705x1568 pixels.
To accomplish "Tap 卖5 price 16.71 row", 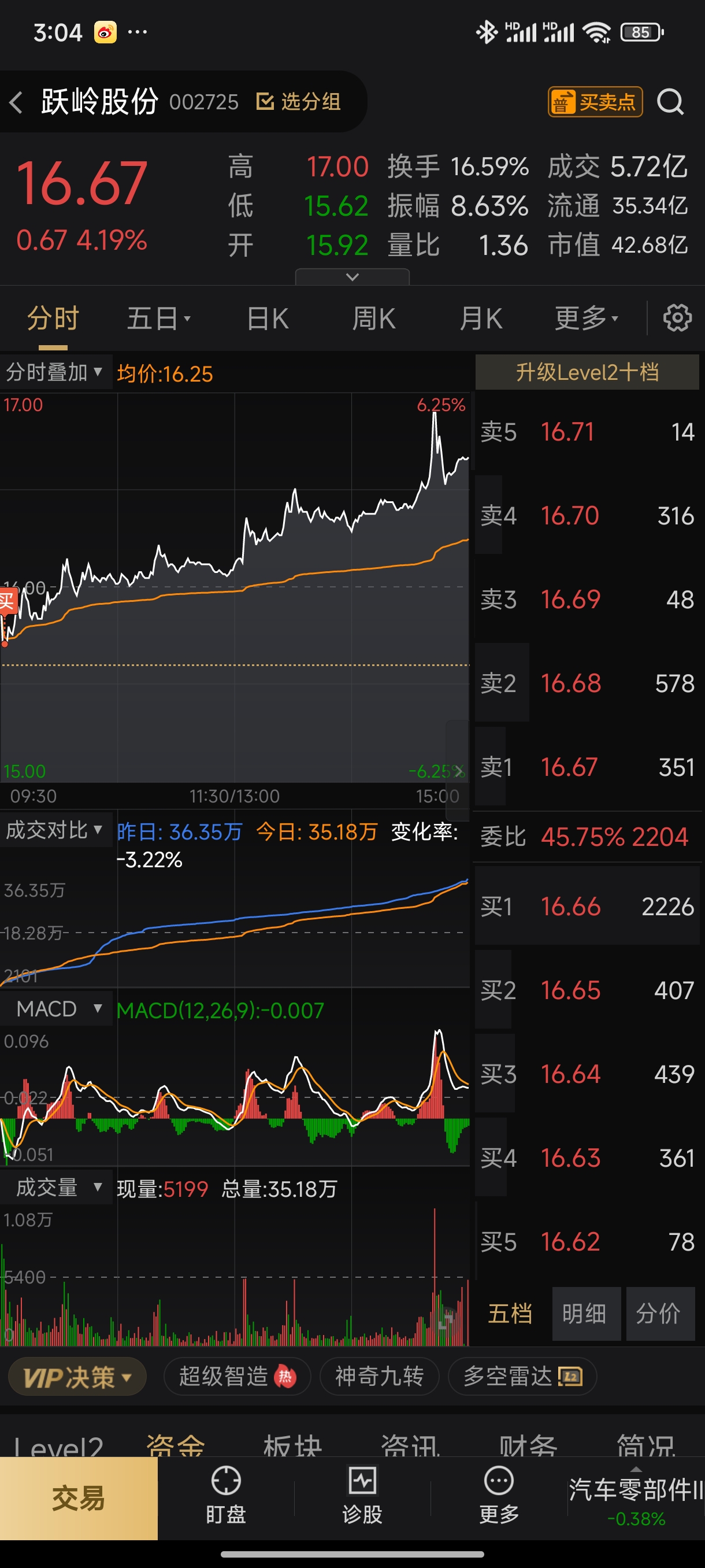I will point(587,432).
